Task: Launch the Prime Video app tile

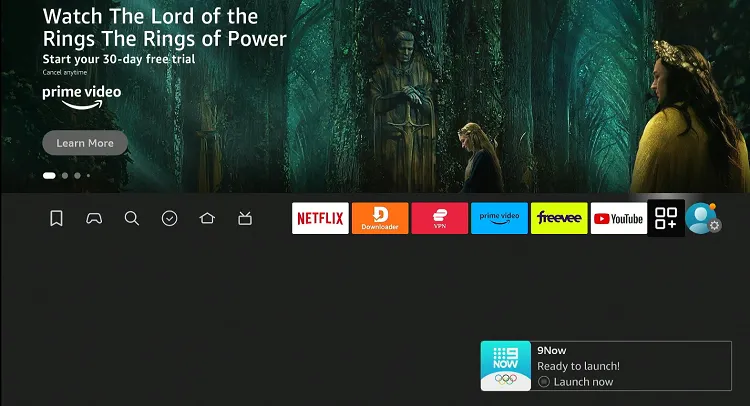Action: (x=499, y=218)
